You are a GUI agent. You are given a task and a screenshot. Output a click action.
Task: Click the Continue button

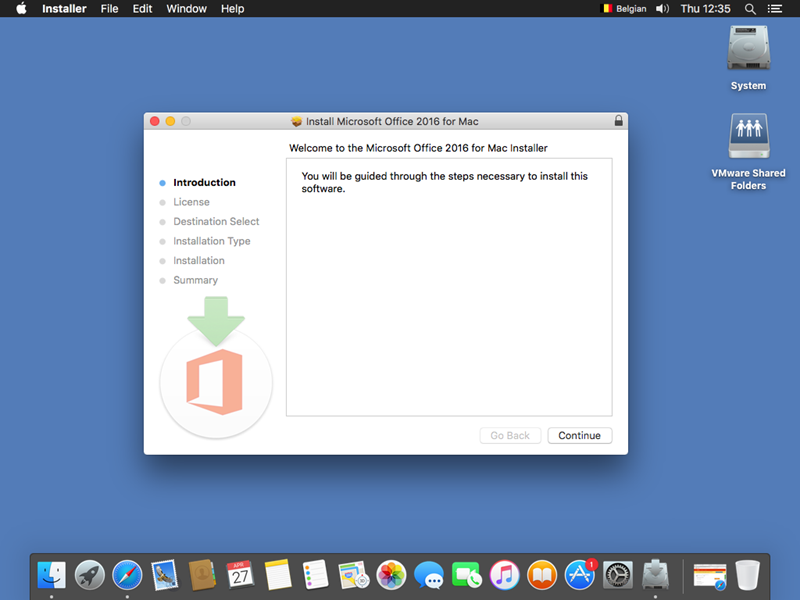click(x=580, y=435)
